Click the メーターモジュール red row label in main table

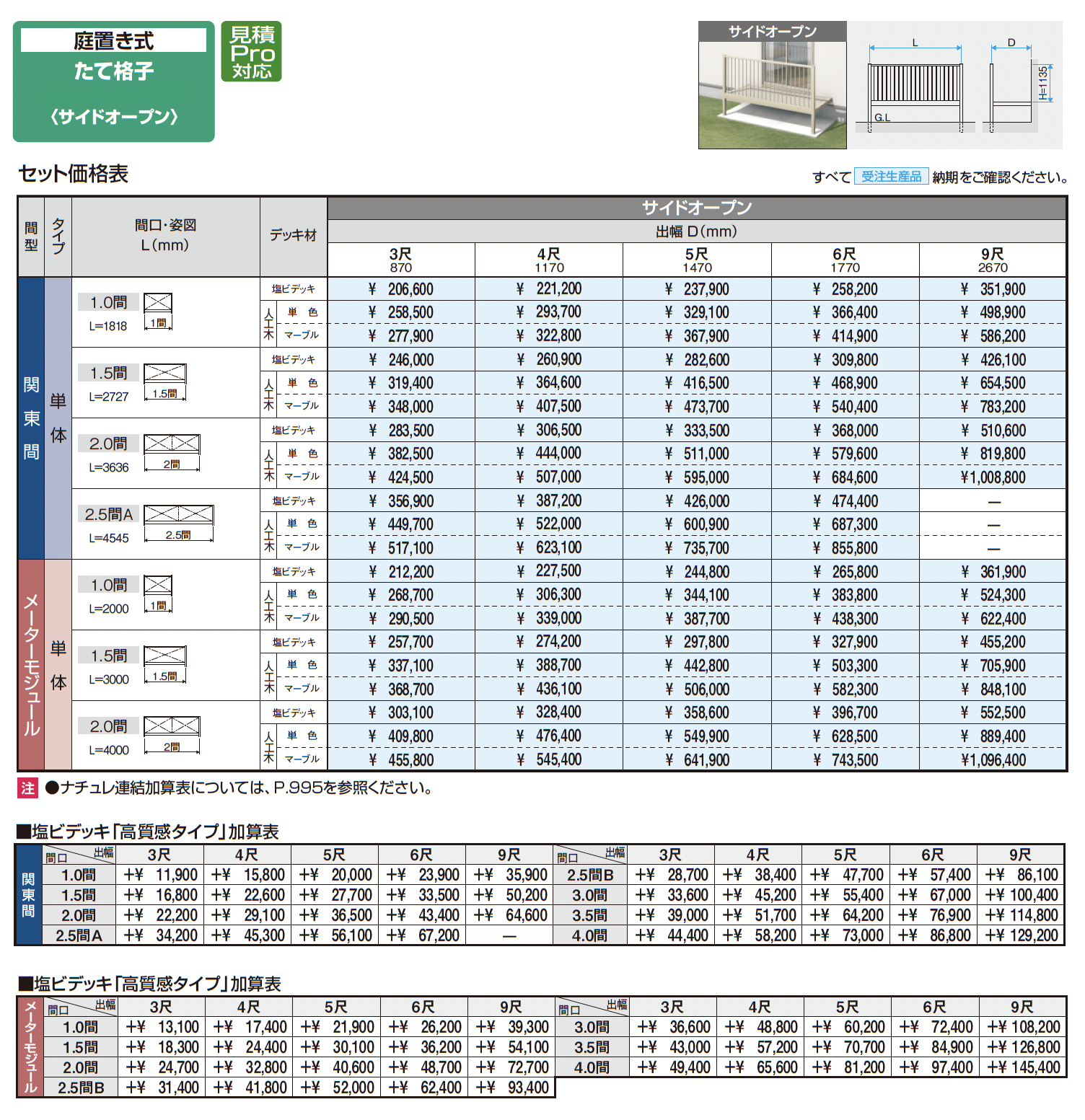coord(31,665)
